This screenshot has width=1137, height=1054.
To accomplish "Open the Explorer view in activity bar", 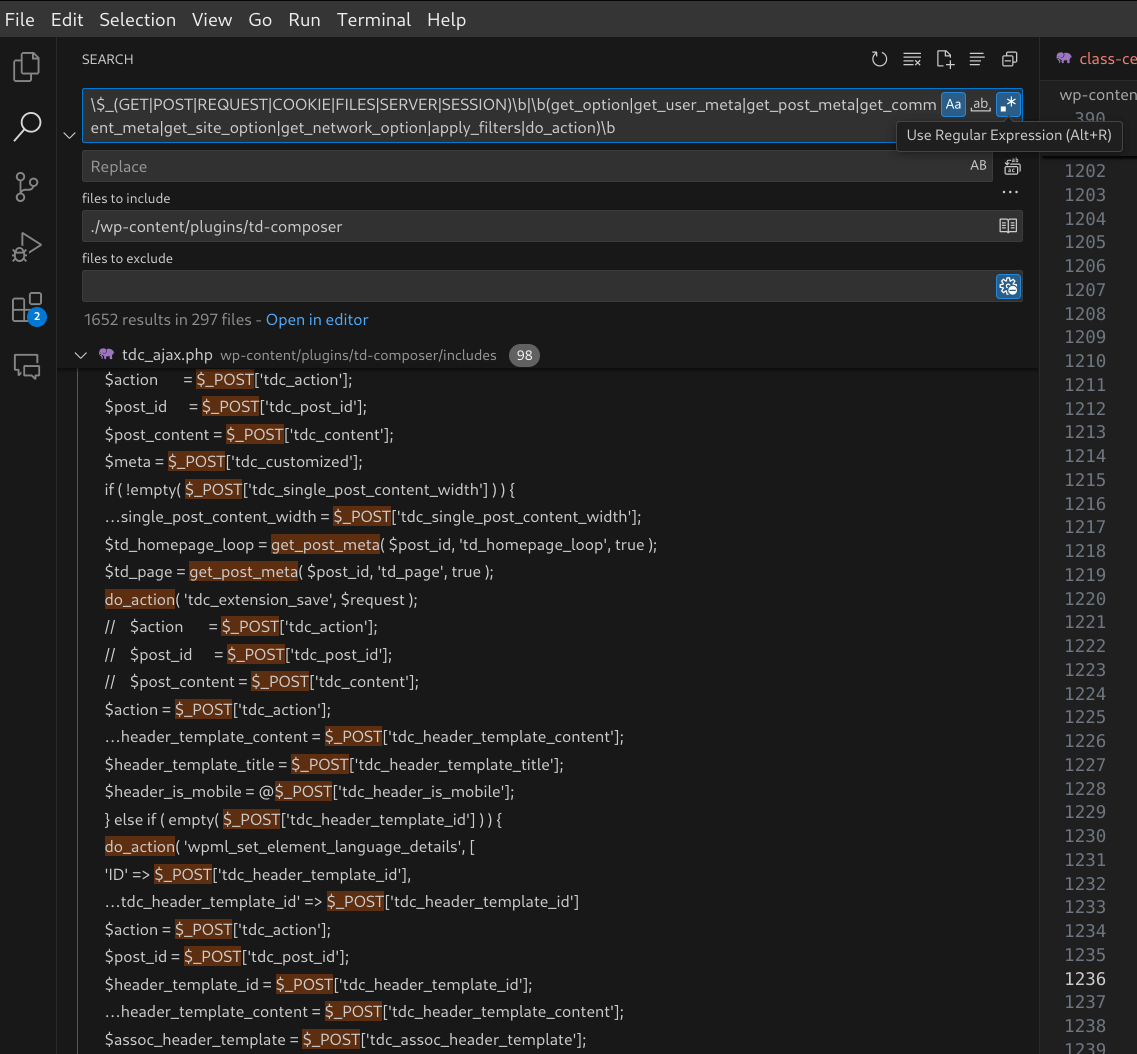I will pos(27,67).
